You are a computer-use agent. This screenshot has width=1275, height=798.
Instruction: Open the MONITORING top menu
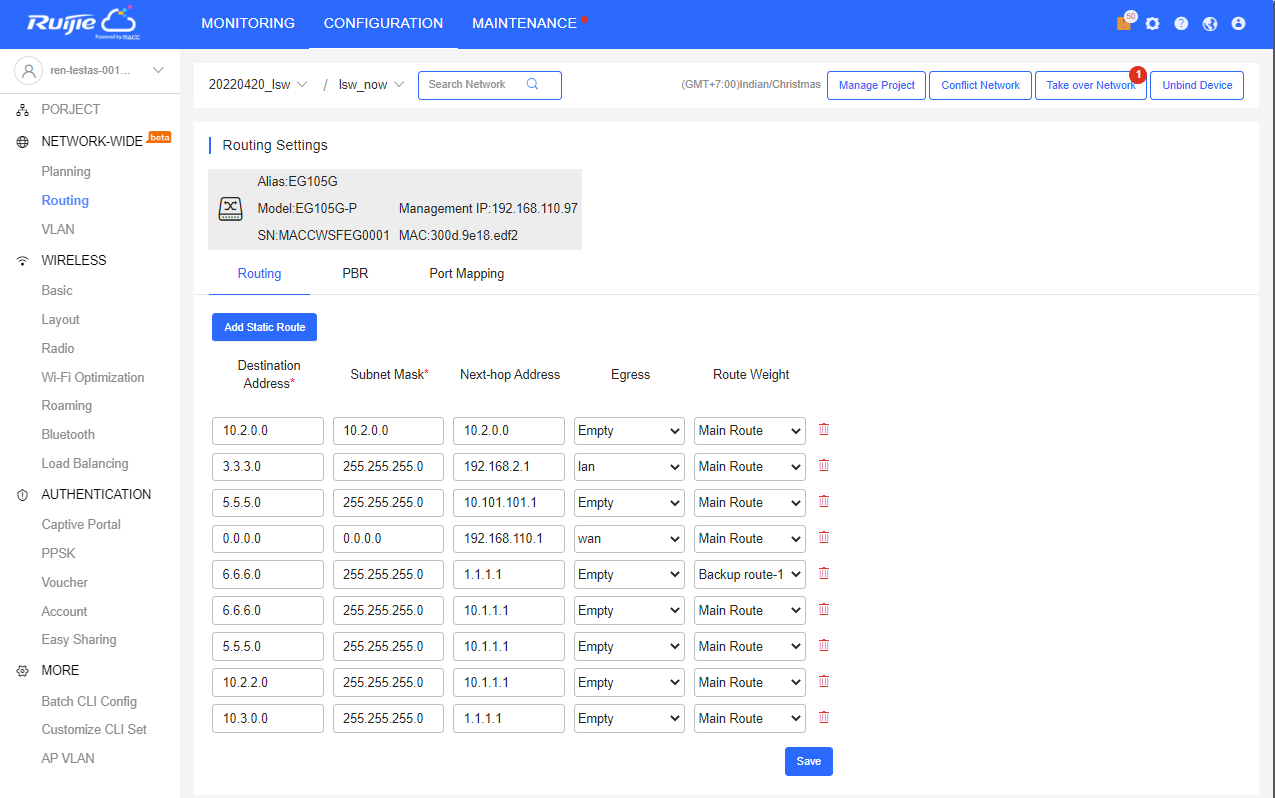[x=248, y=23]
